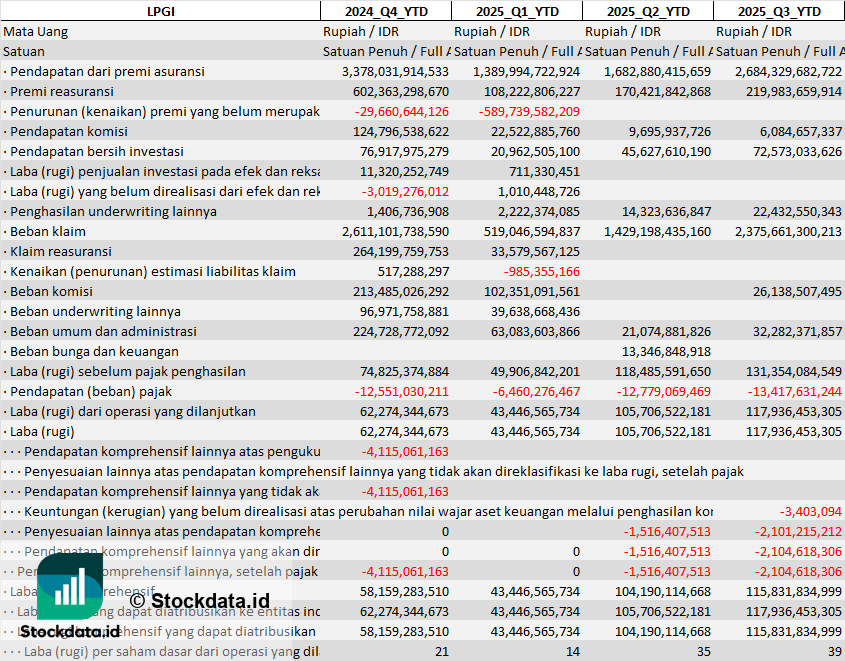Select the Beban klaim row label

coord(46,231)
